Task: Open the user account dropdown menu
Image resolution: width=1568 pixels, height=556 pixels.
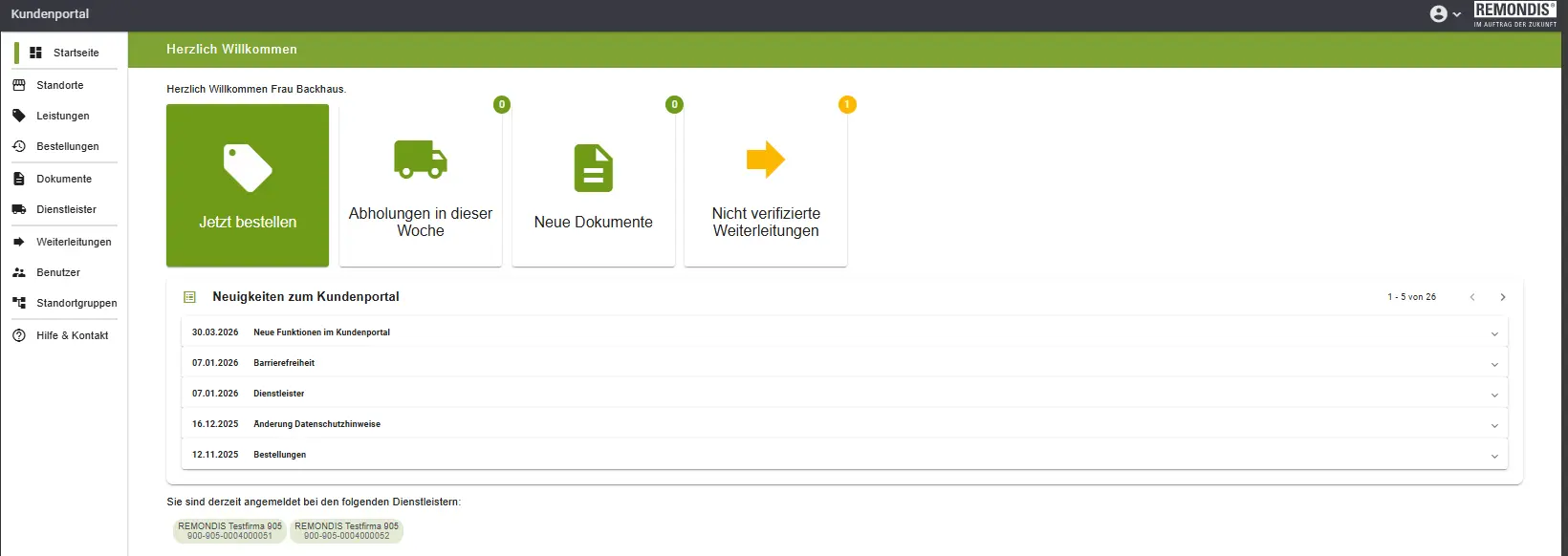Action: [x=1445, y=14]
